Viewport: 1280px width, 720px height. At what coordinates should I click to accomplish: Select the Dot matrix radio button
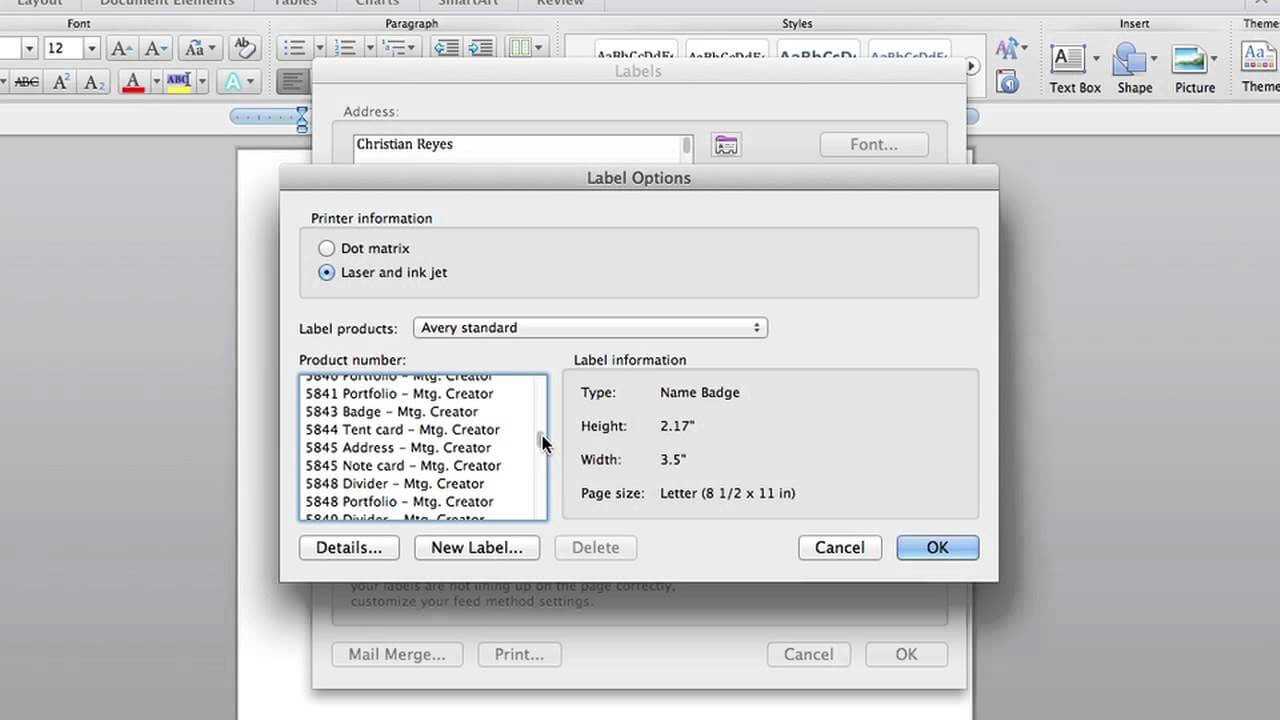click(327, 248)
